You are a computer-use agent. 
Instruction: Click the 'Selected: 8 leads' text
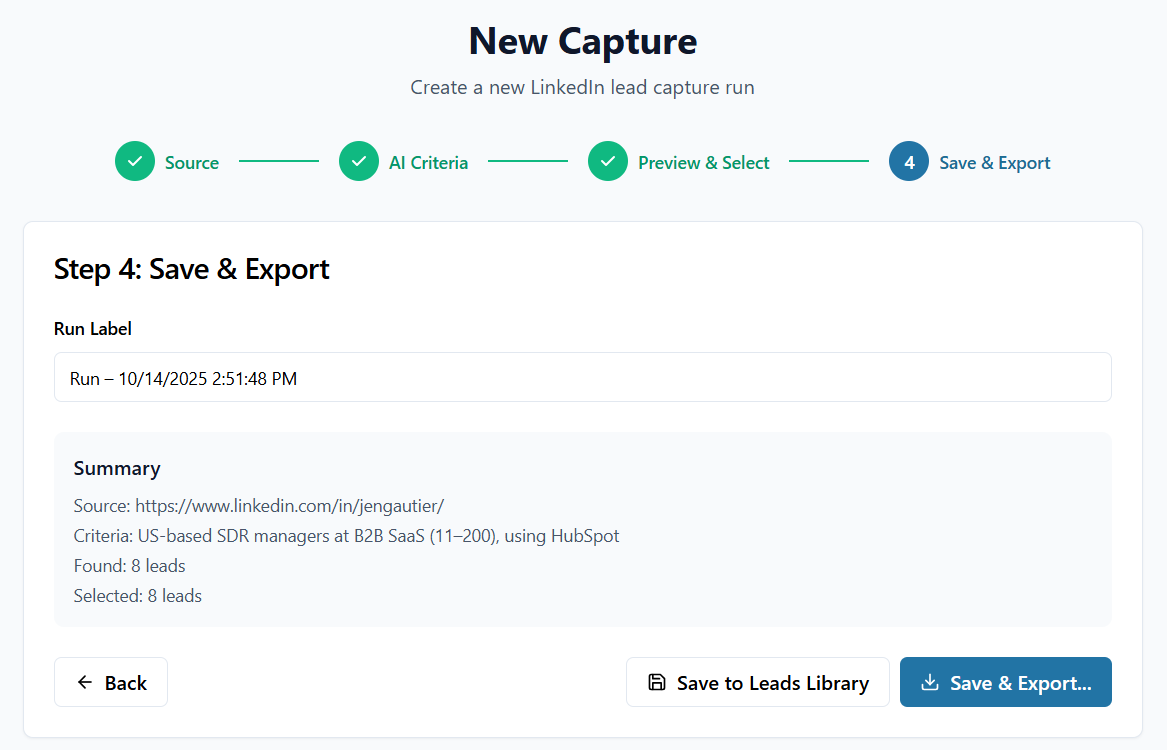coord(138,596)
